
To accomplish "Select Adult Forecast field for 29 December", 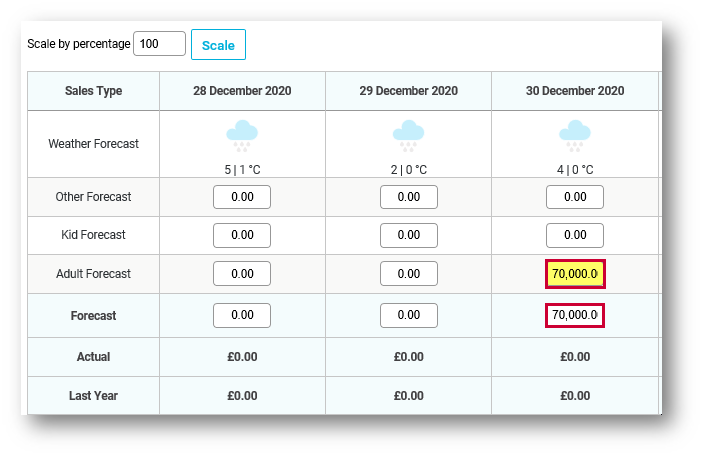I will pos(409,274).
